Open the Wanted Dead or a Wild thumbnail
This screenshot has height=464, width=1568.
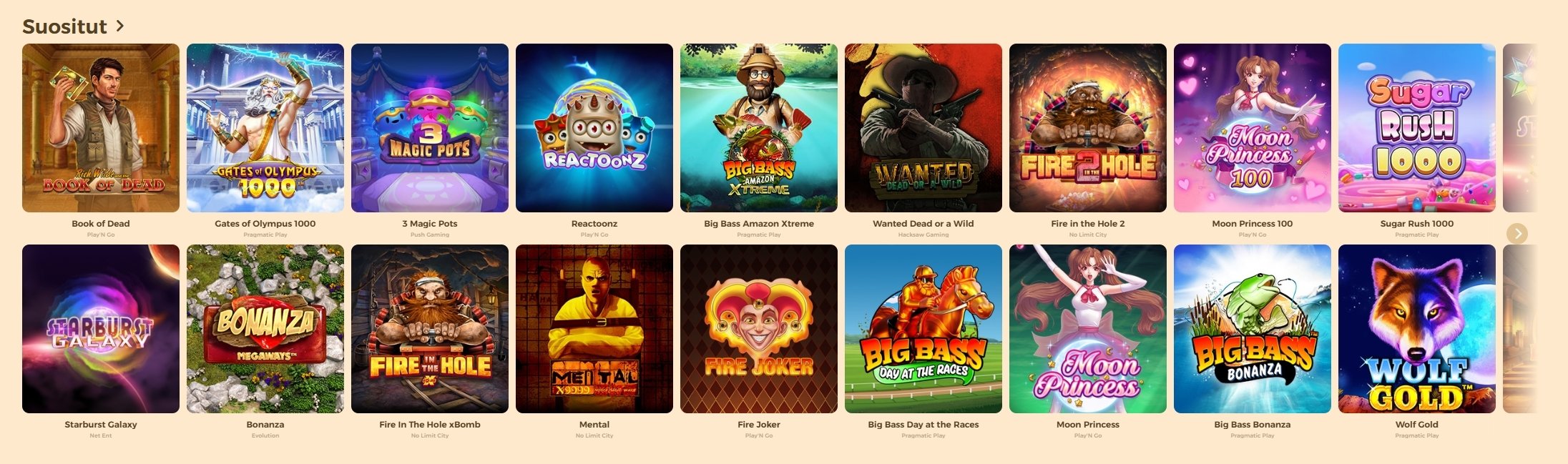tap(923, 128)
